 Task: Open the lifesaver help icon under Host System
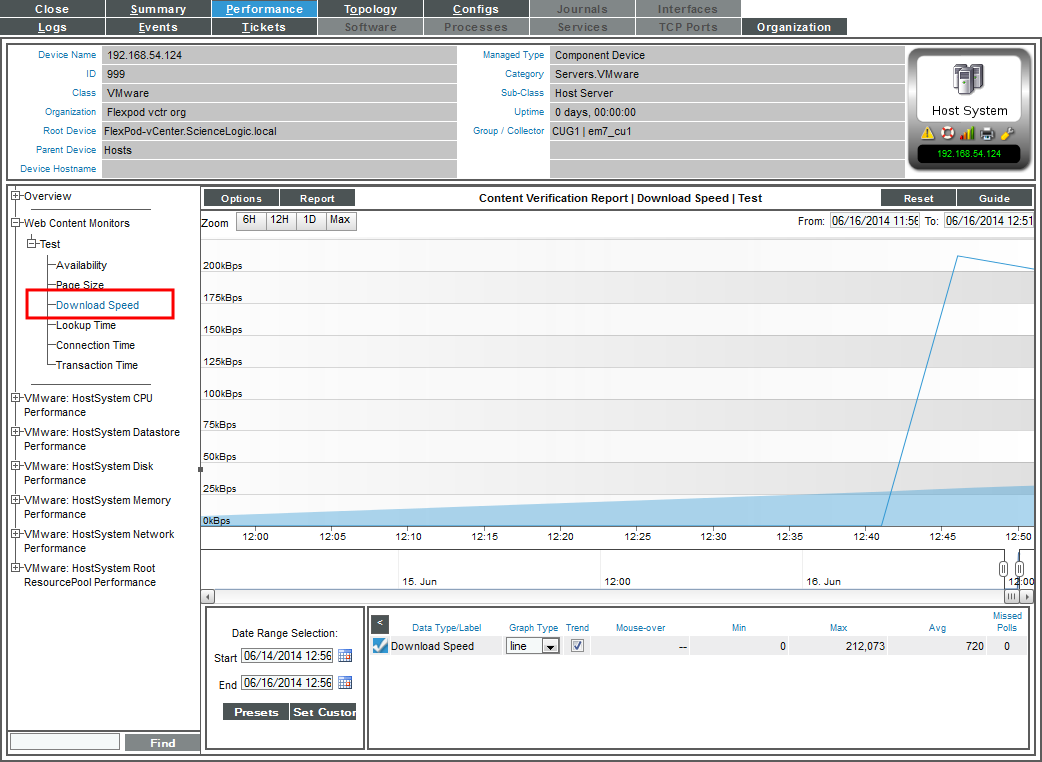(947, 132)
